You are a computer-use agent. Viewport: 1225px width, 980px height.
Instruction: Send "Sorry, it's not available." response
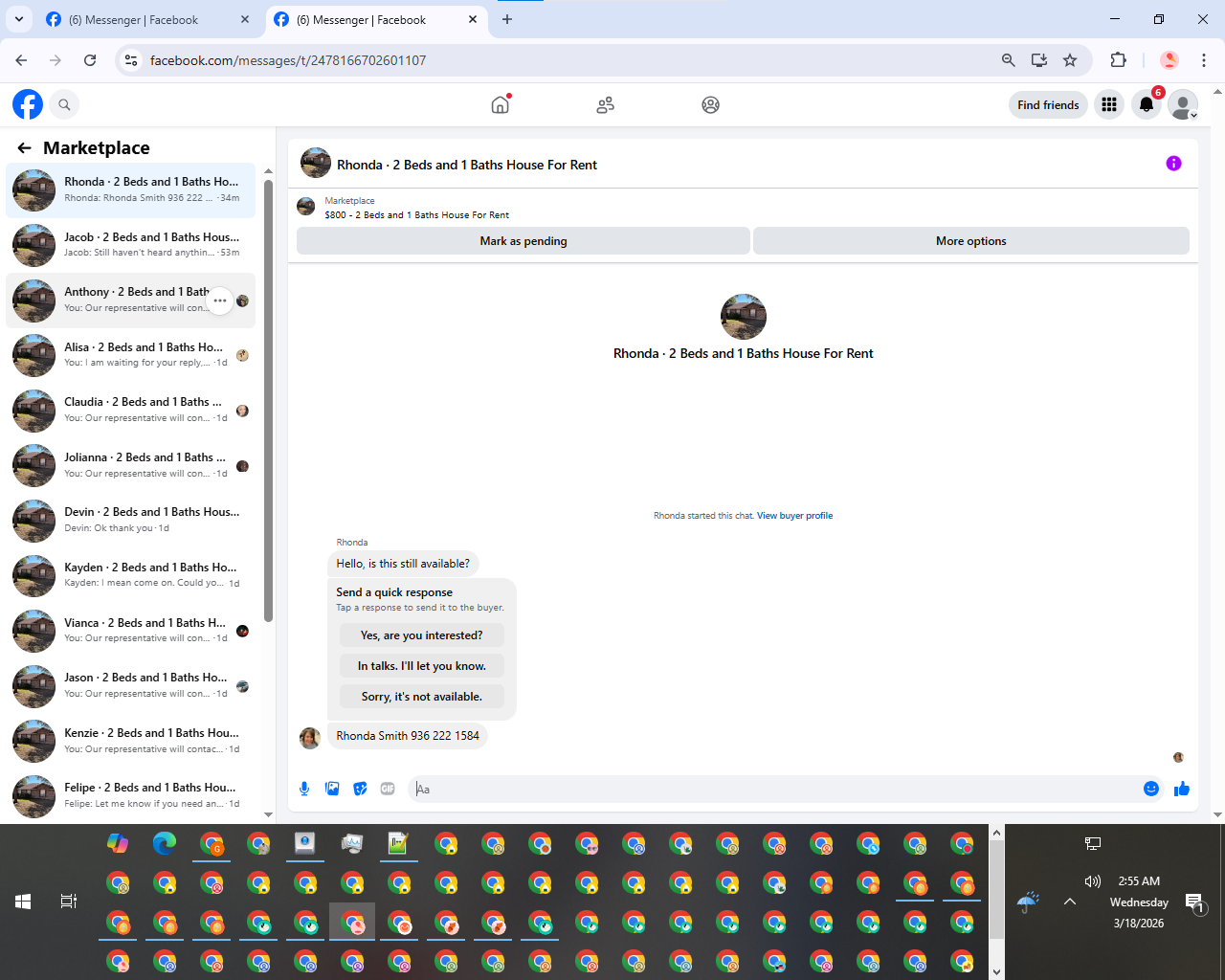(422, 697)
